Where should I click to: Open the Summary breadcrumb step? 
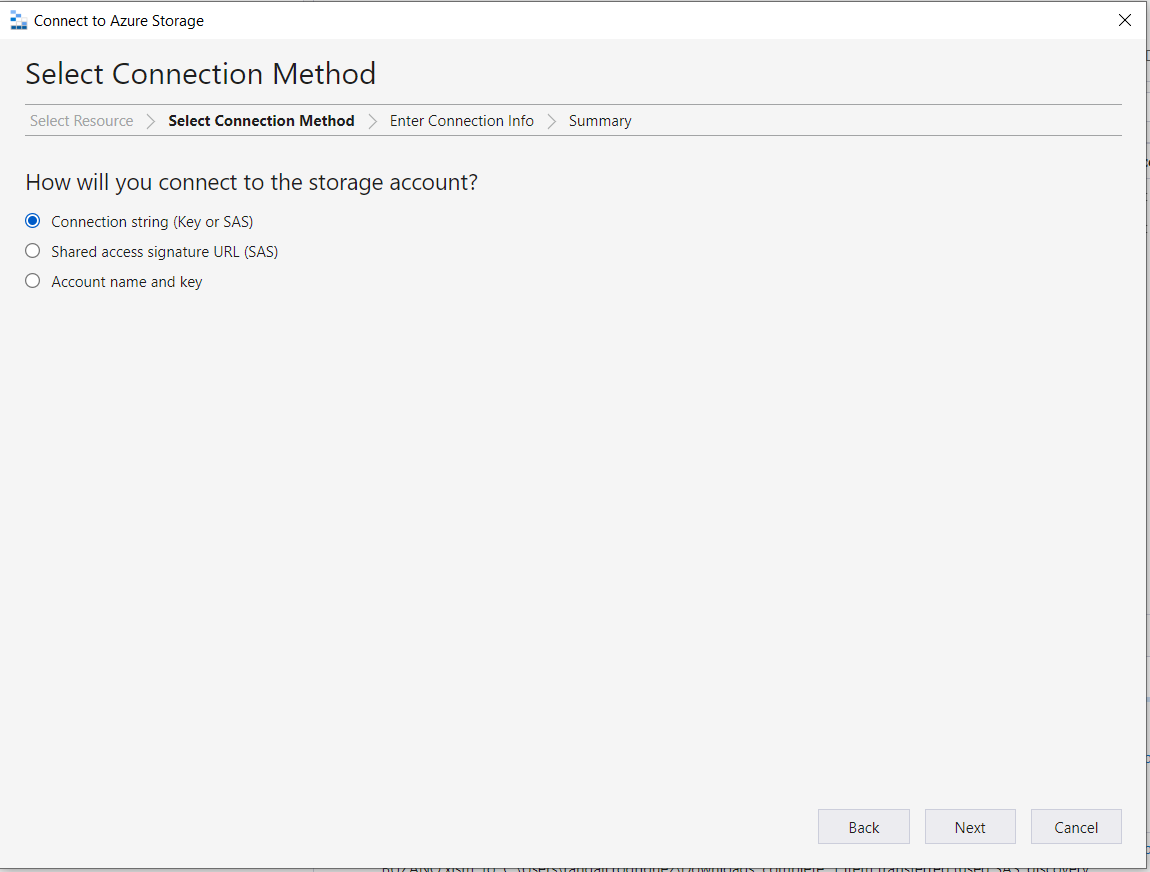pyautogui.click(x=600, y=121)
